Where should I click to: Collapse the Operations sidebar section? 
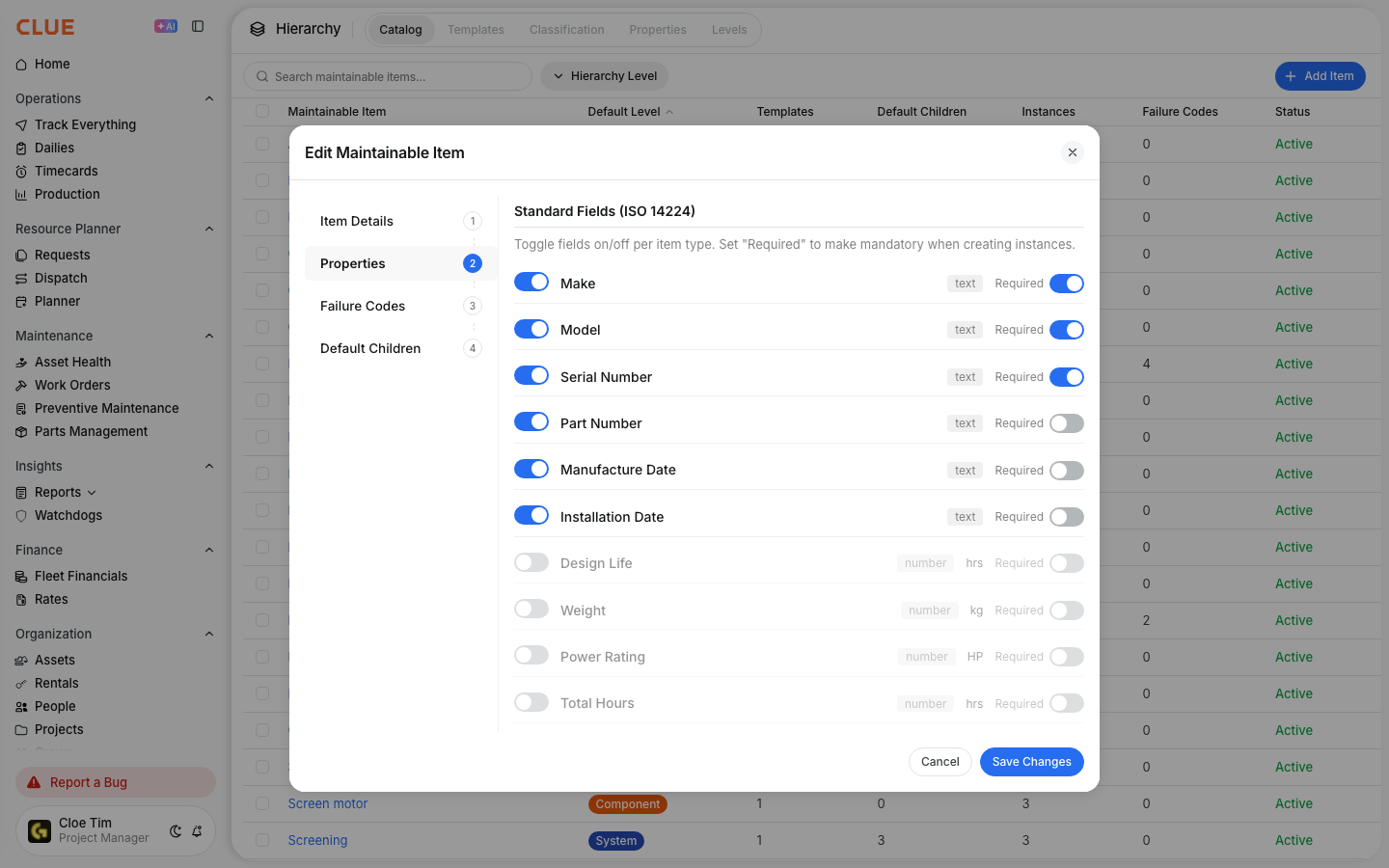[x=209, y=98]
